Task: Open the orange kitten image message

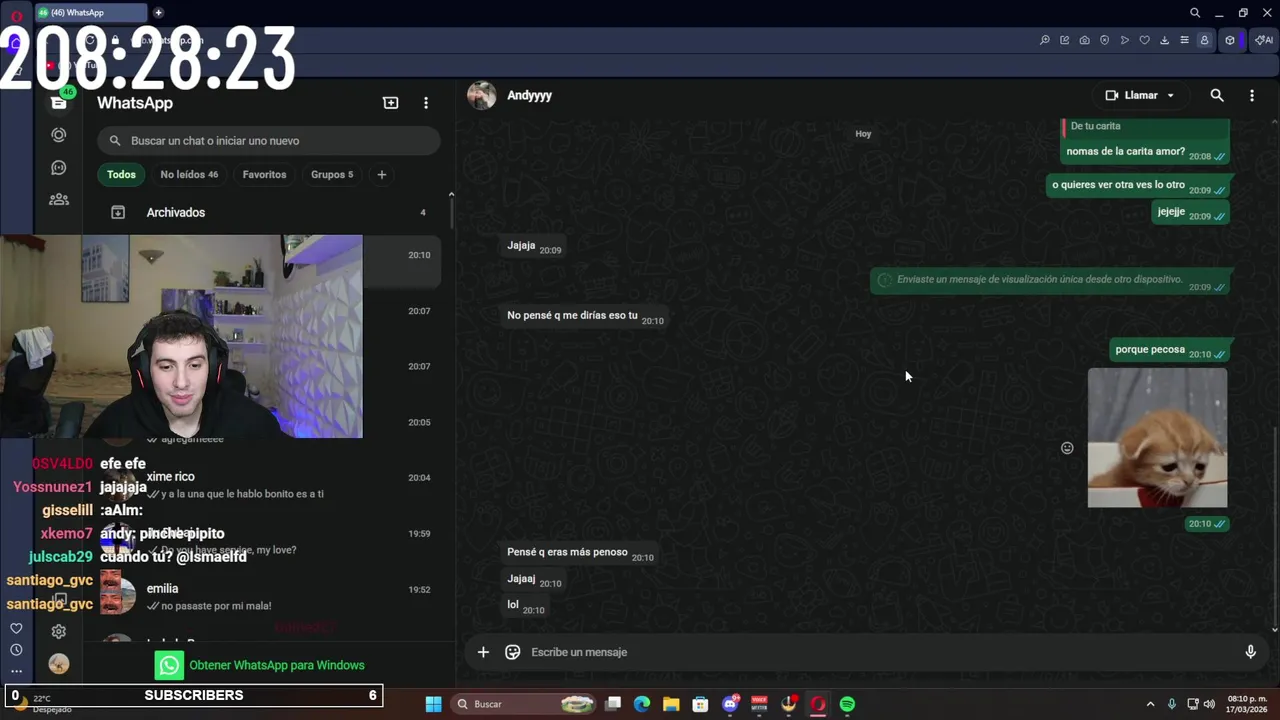Action: 1157,437
